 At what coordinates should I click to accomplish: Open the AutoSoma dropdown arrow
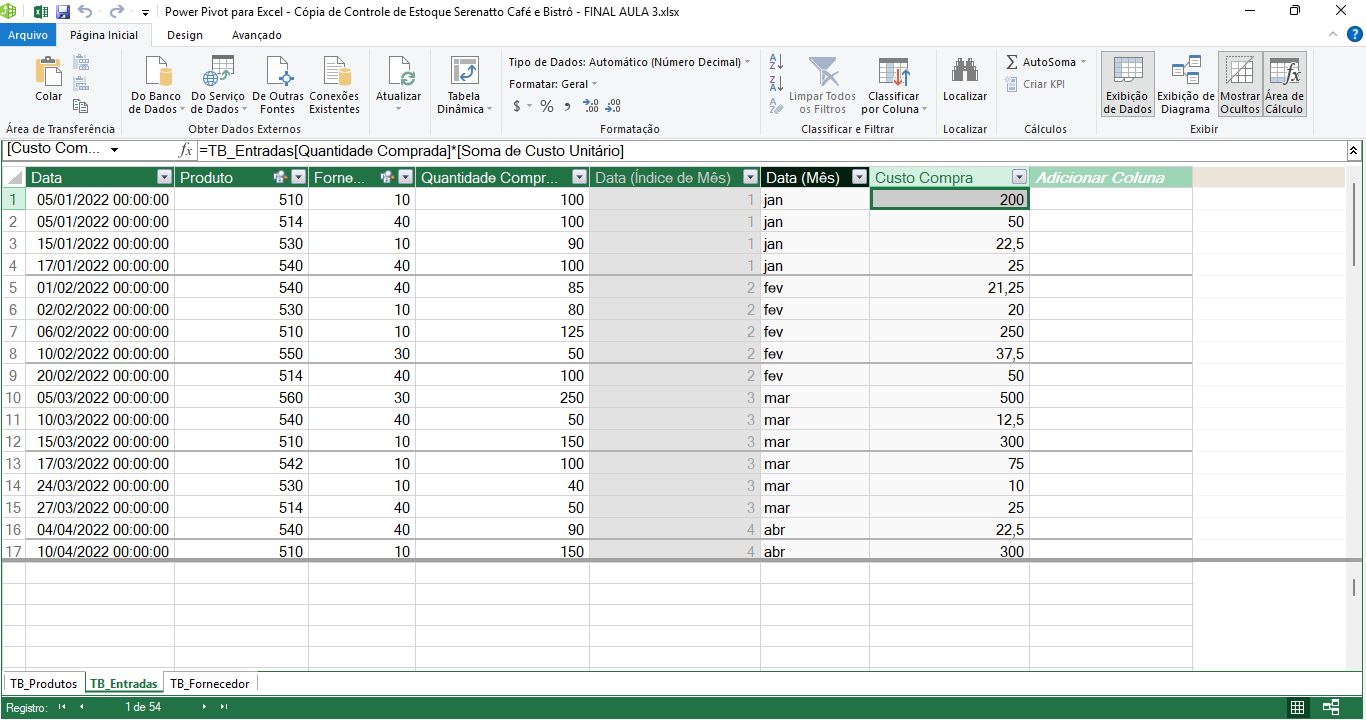point(1083,62)
